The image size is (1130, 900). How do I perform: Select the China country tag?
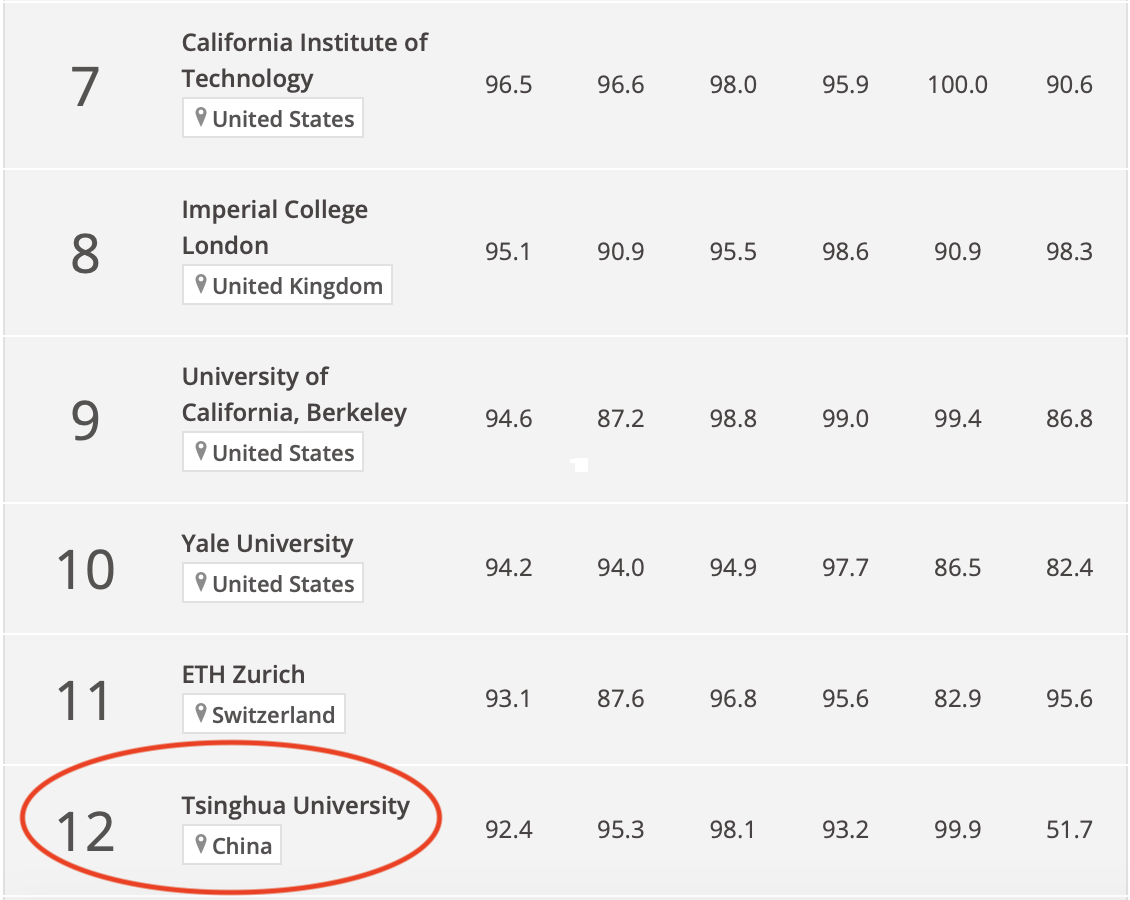click(x=232, y=845)
